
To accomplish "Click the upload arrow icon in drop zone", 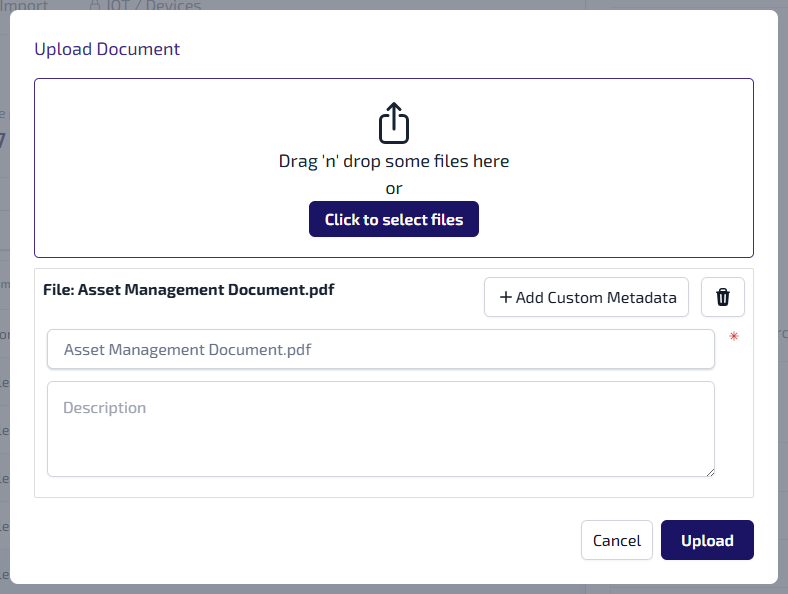I will point(394,124).
